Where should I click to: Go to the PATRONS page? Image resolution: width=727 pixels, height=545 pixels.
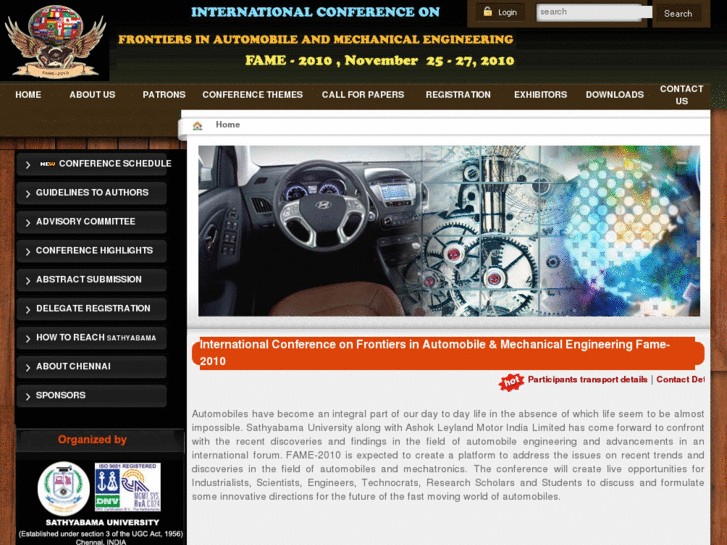(164, 95)
